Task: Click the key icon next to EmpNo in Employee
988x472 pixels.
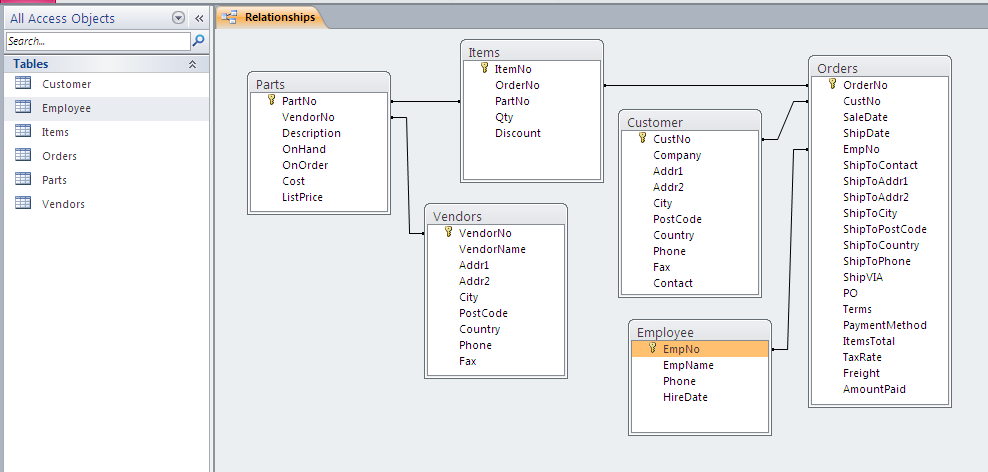Action: (x=652, y=348)
